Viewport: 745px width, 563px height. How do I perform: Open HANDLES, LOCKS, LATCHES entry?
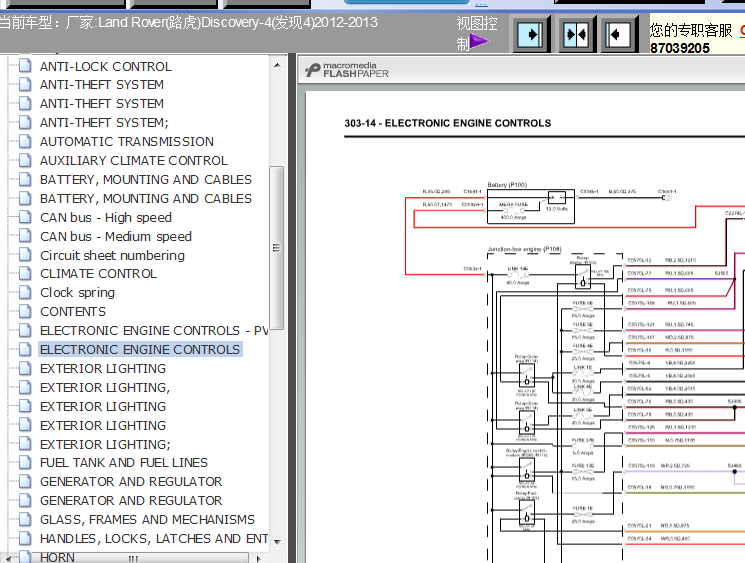point(154,539)
